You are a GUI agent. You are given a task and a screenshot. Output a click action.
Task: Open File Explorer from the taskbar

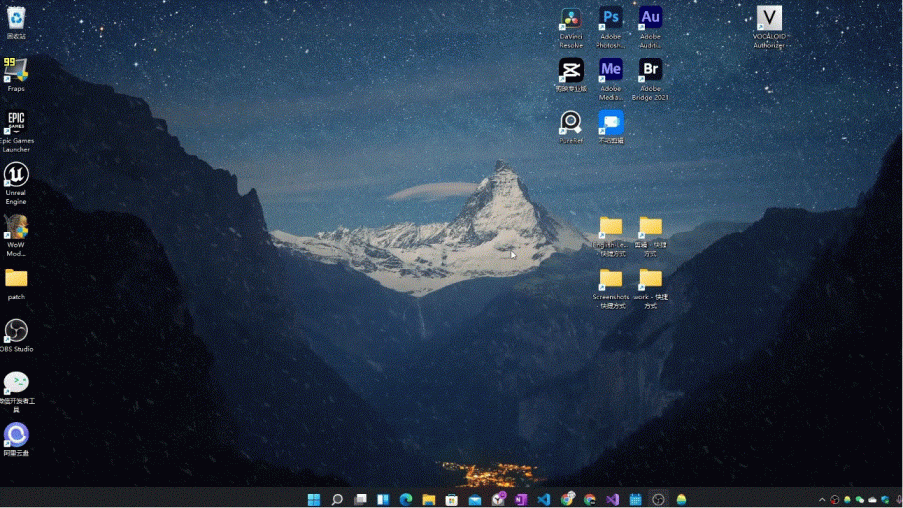[x=429, y=499]
